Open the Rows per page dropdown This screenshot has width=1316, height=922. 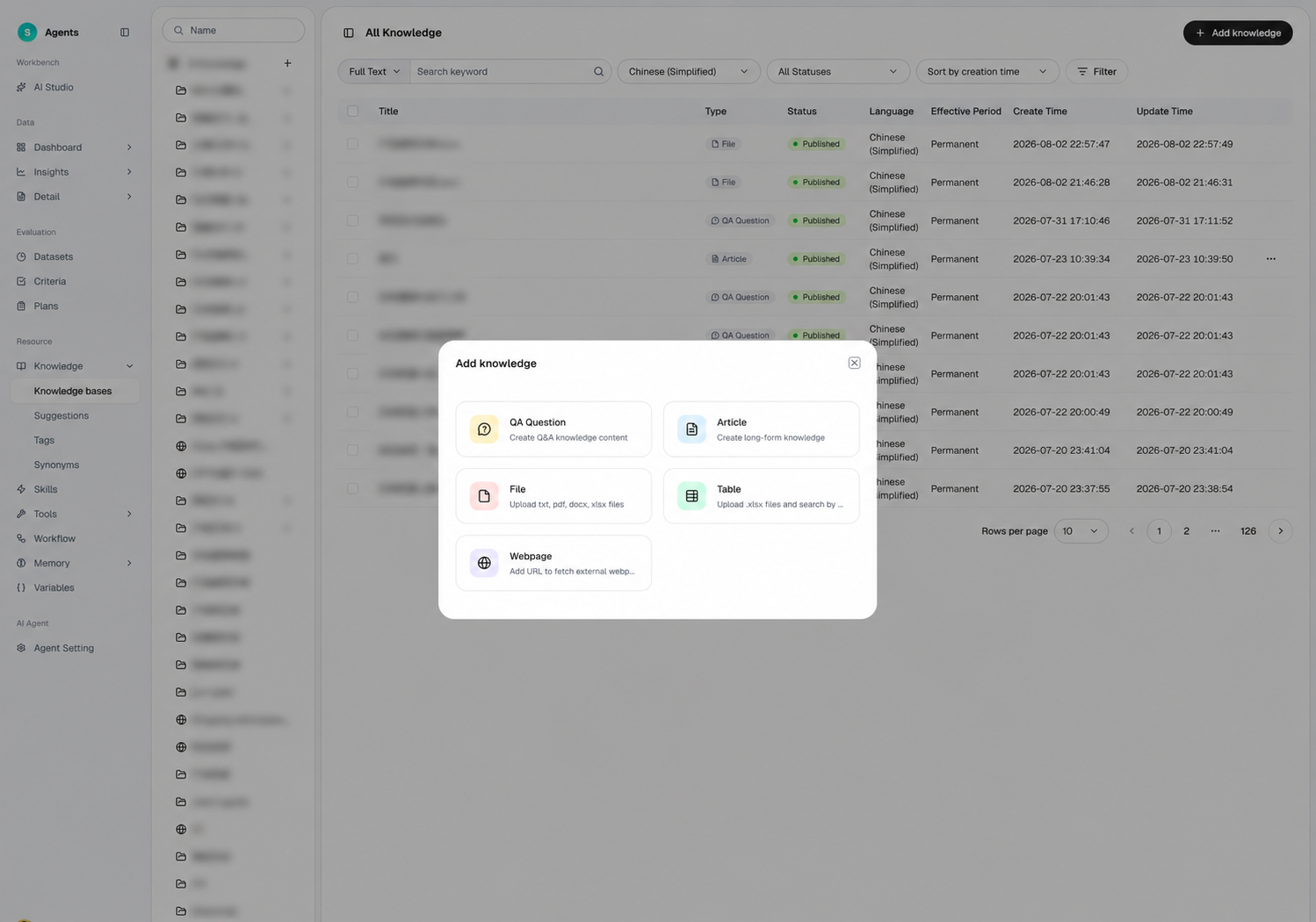[1081, 531]
